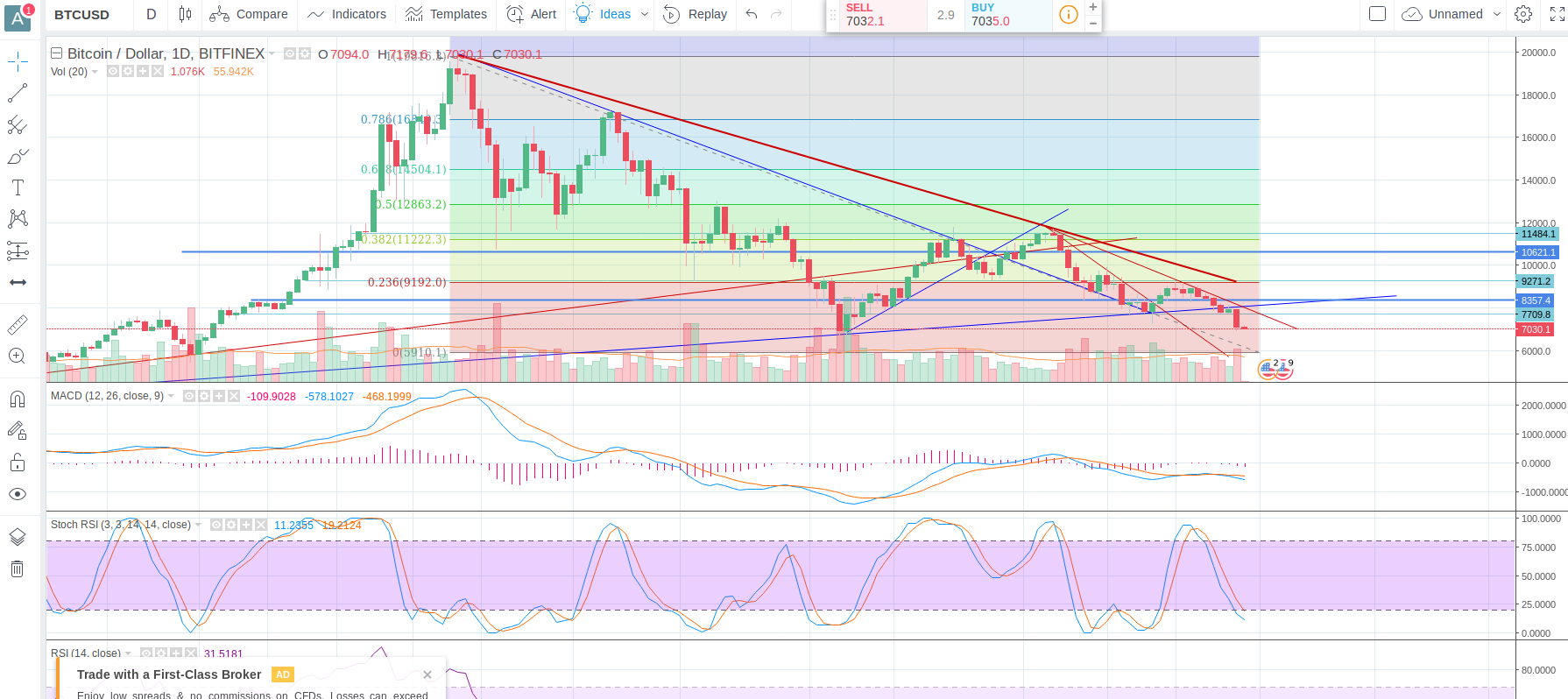The image size is (1568, 699).
Task: Open Vol (20) indicator settings
Action: [x=128, y=71]
